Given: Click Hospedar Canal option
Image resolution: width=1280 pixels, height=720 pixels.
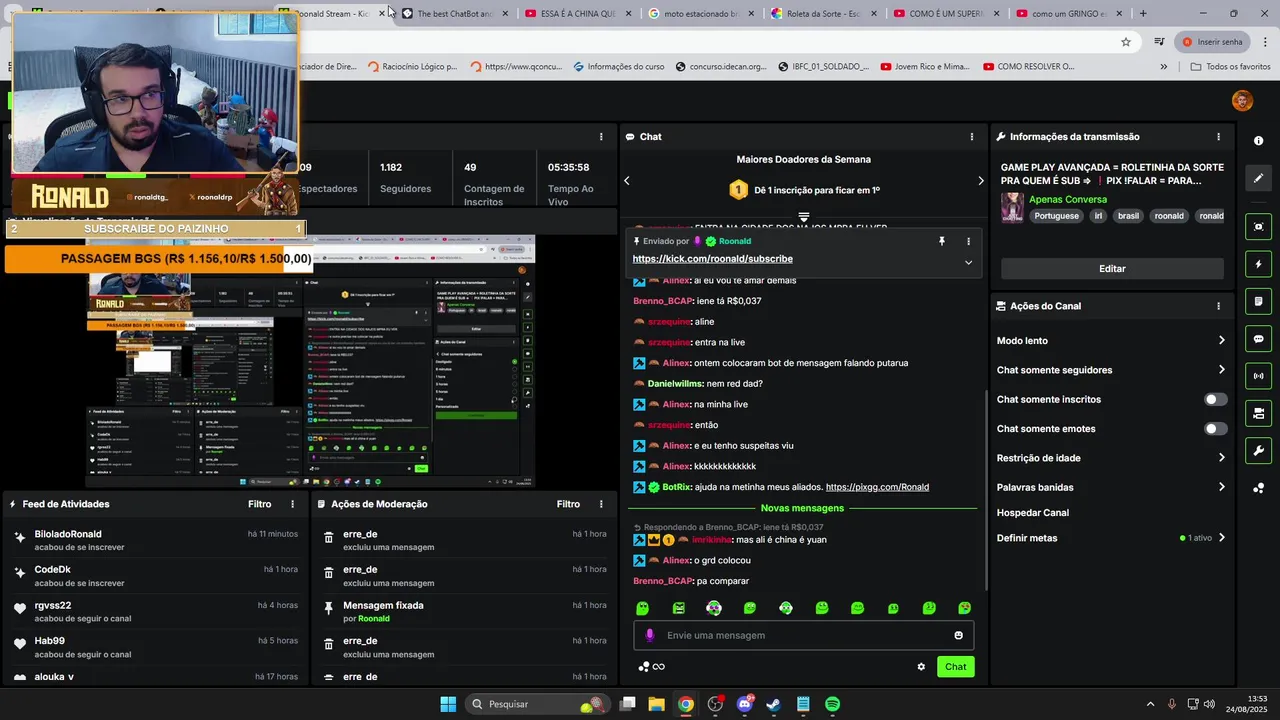Looking at the screenshot, I should pos(1033,513).
